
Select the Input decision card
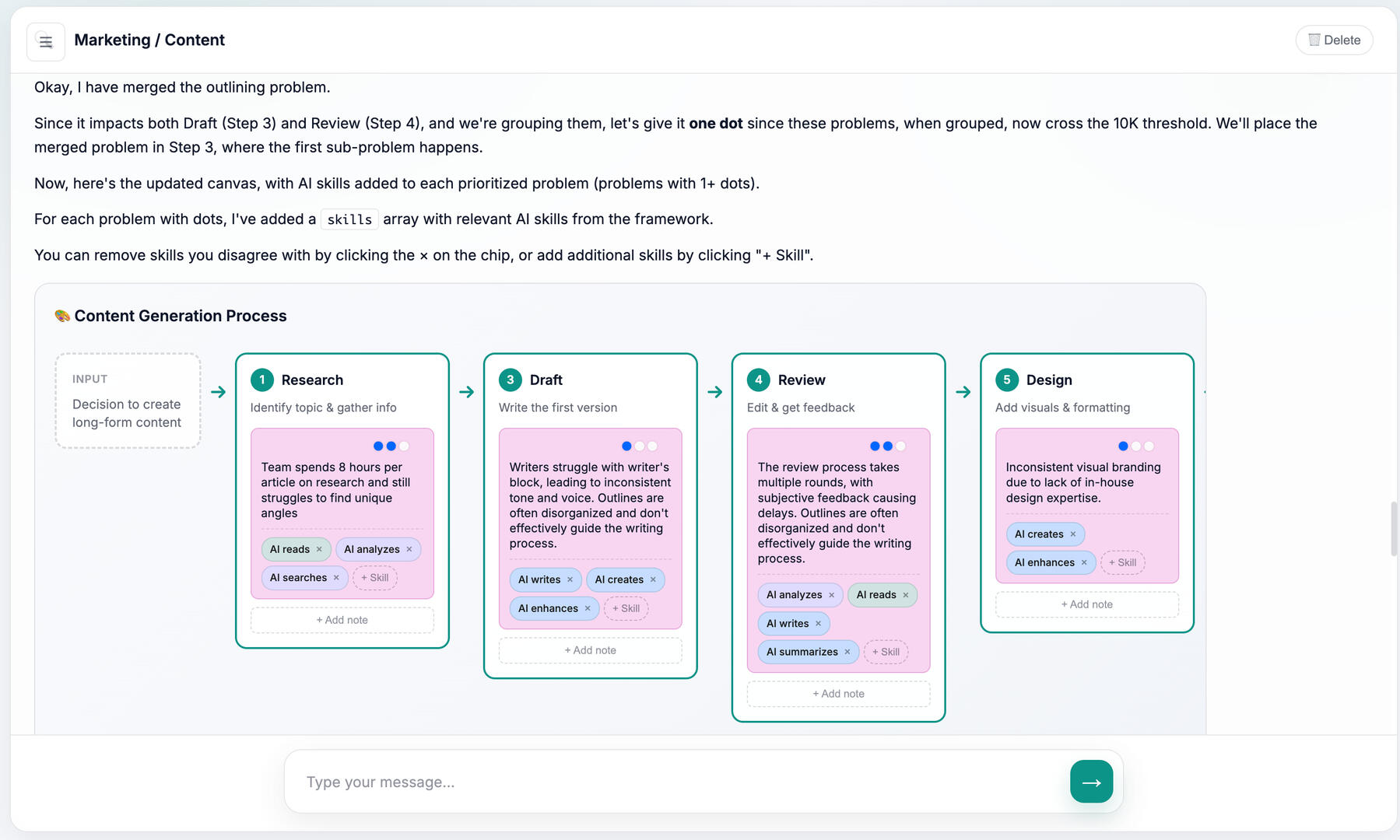coord(128,401)
